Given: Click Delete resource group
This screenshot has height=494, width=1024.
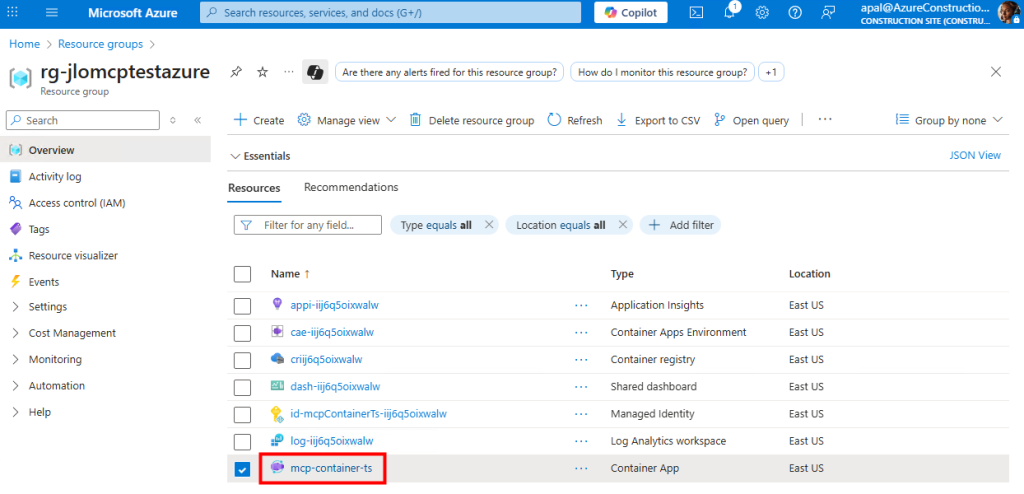Looking at the screenshot, I should pyautogui.click(x=472, y=120).
